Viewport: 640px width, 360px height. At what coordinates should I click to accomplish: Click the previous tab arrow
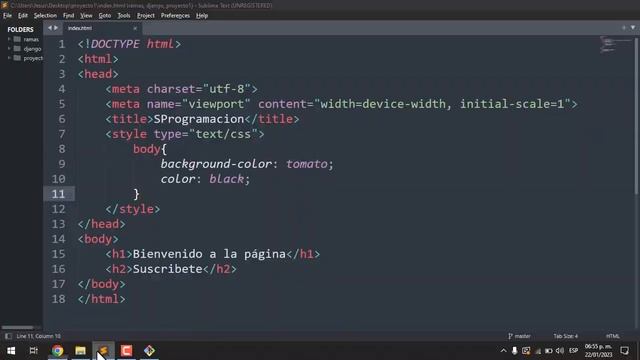(50, 28)
